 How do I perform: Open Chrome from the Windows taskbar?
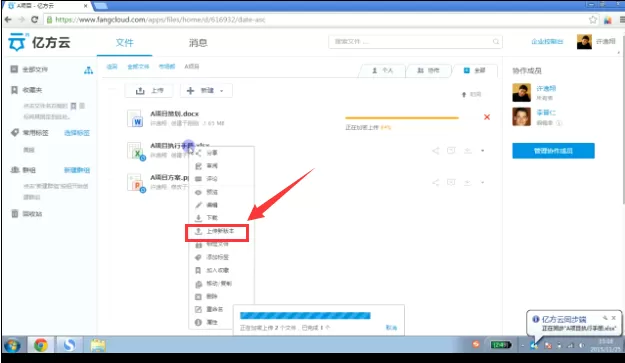[40, 345]
